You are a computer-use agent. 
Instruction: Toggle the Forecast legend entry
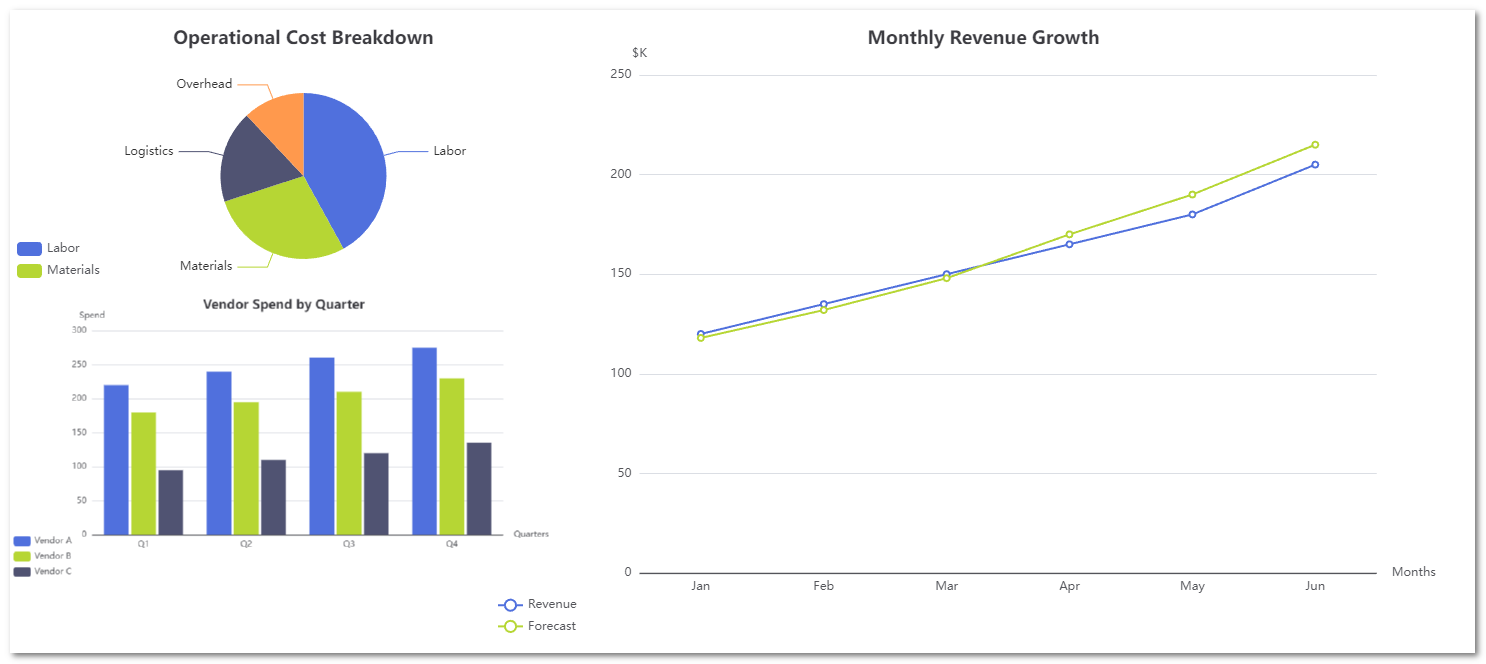click(537, 626)
